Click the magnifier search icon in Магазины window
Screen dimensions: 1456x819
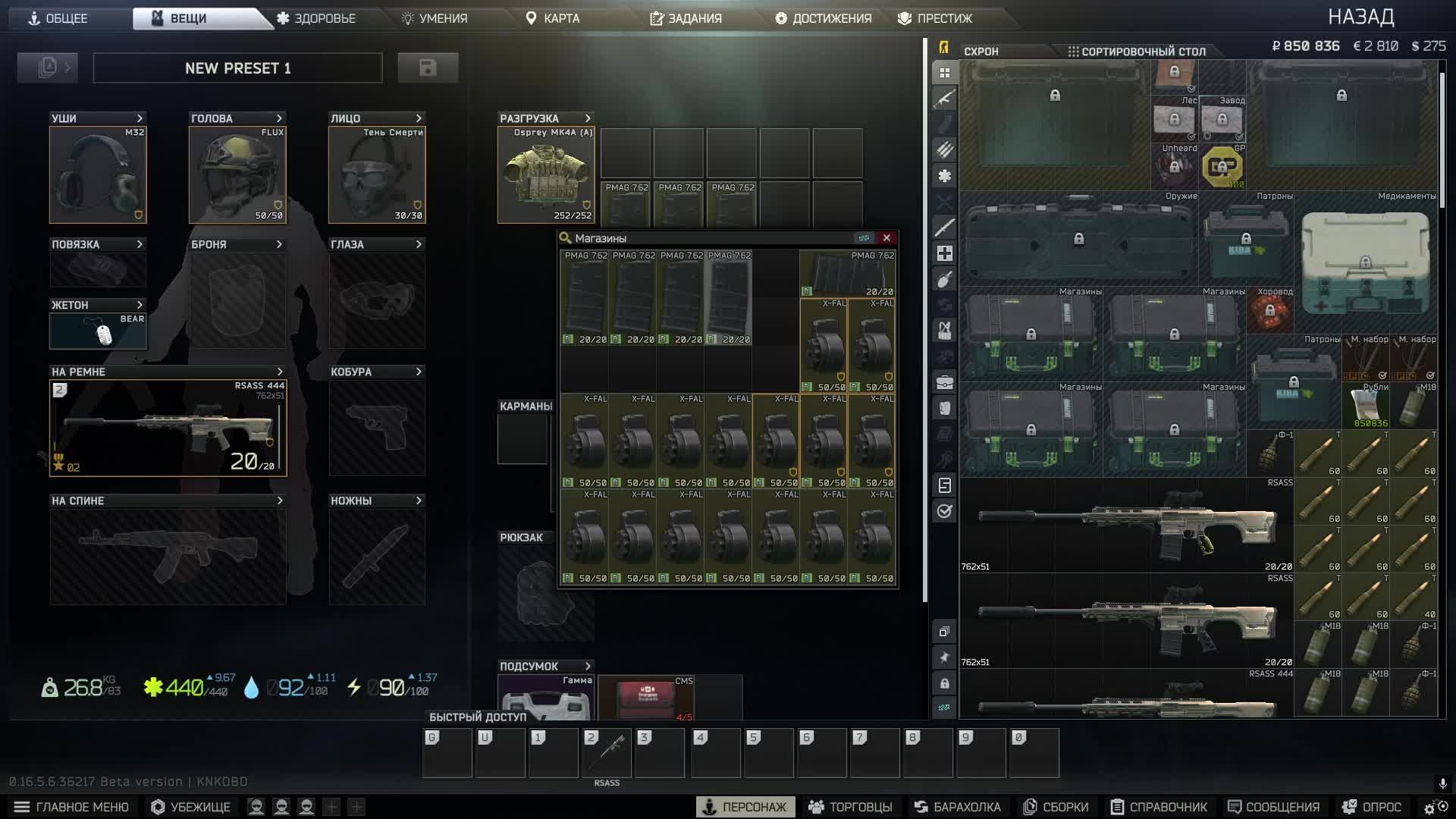coord(565,238)
